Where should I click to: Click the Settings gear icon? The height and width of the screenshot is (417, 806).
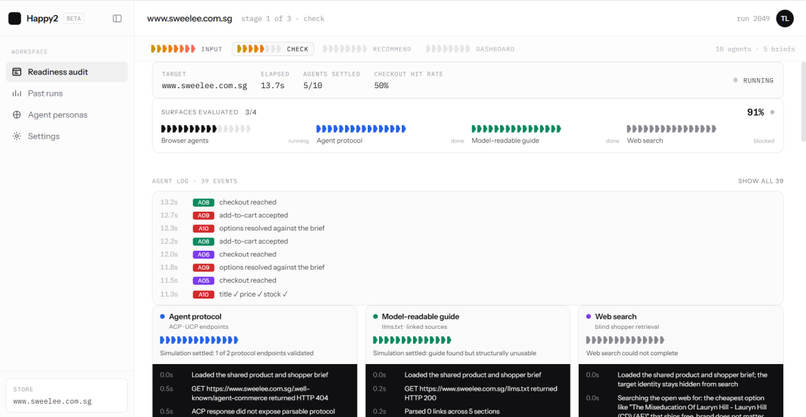pos(17,136)
